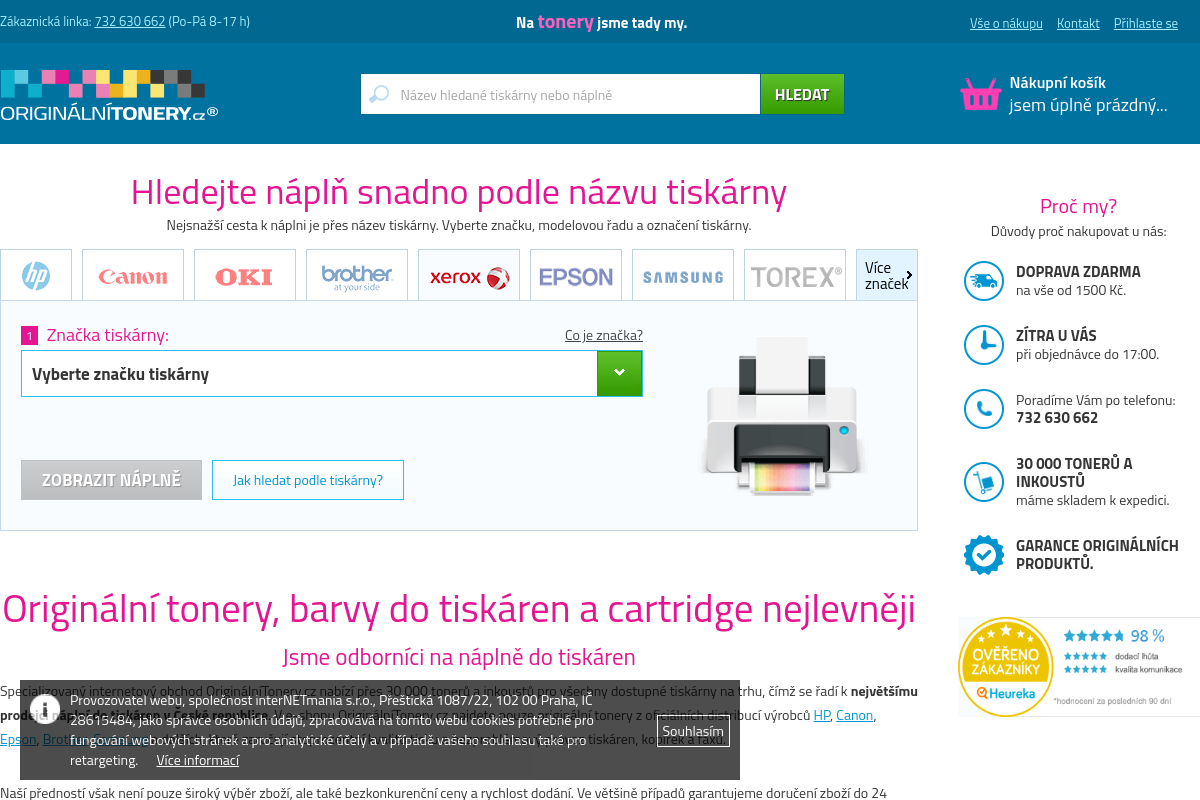
Task: Click the Canon brand logo
Action: pos(132,273)
